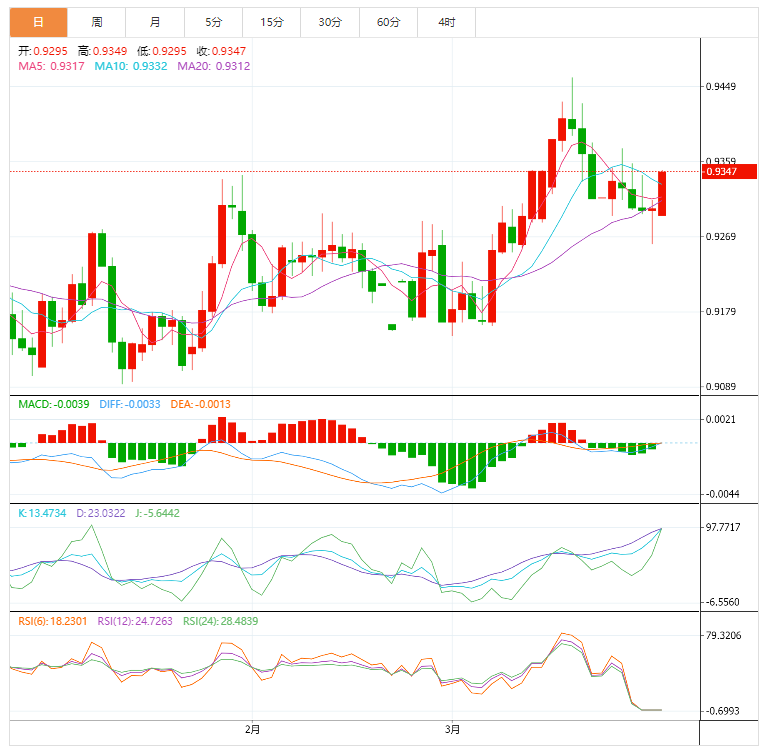The width and height of the screenshot is (769, 754).
Task: Open the 15分 timeframe tab
Action: point(272,22)
